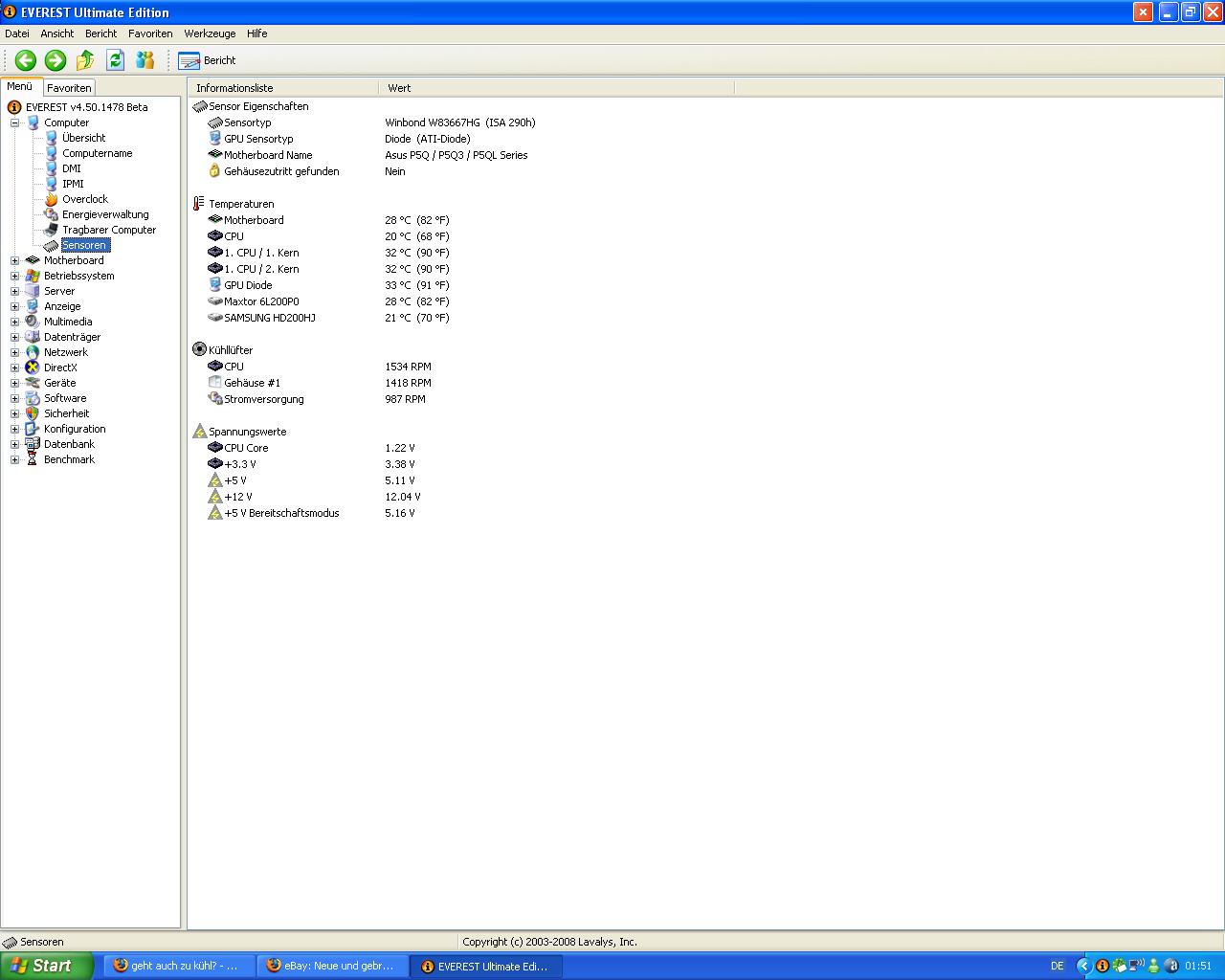Expand the DirectX tree node
The image size is (1225, 980).
coord(14,367)
